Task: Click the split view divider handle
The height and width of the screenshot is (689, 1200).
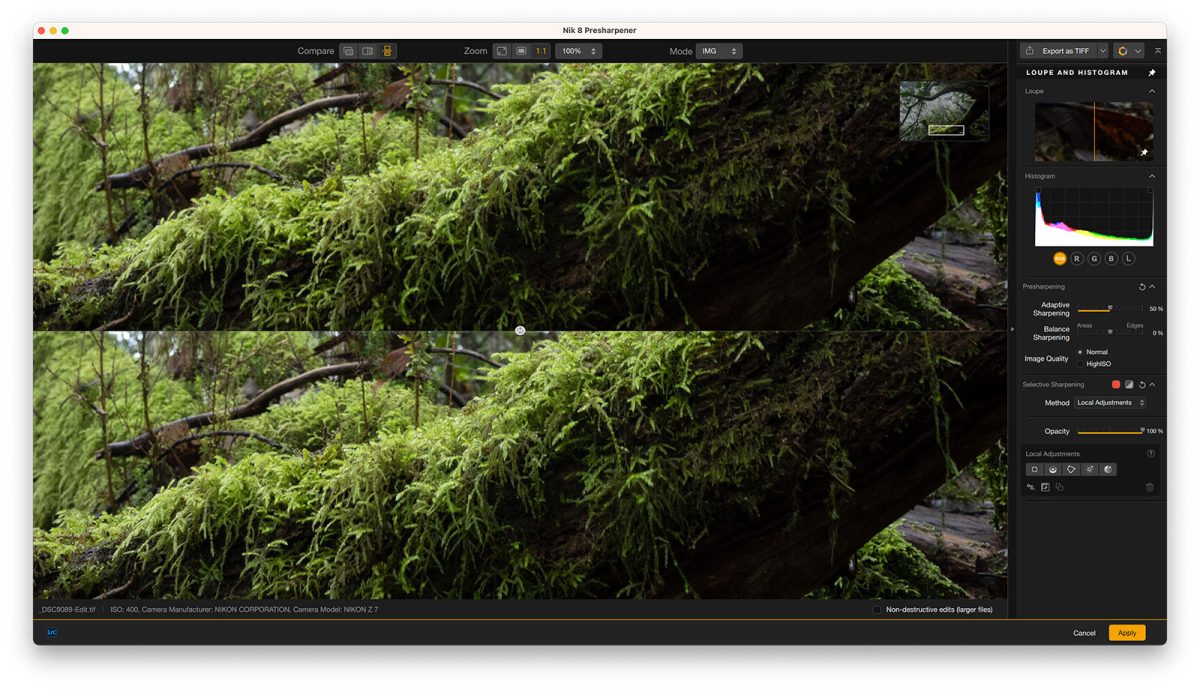Action: coord(520,330)
